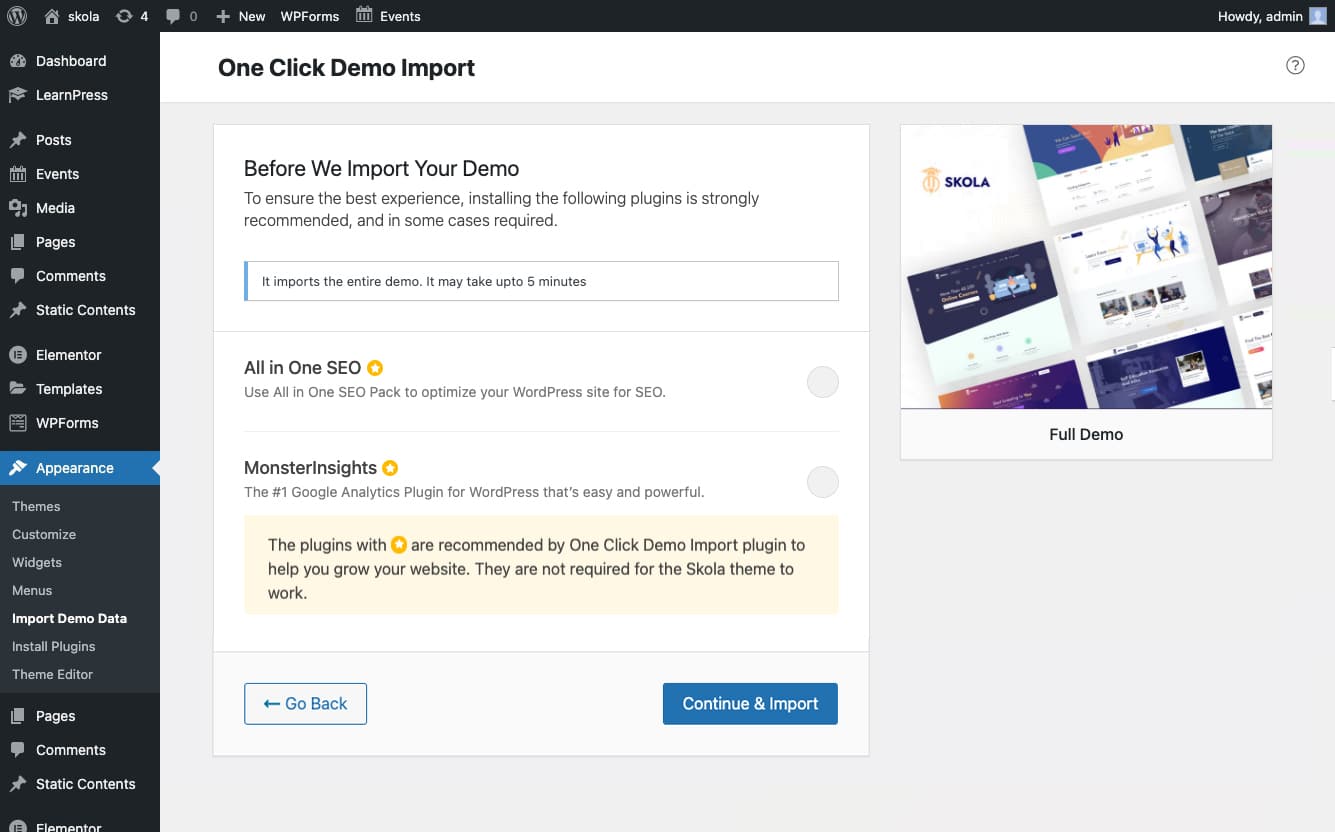
Task: Toggle the MonsterInsights plugin checkbox
Action: (822, 482)
